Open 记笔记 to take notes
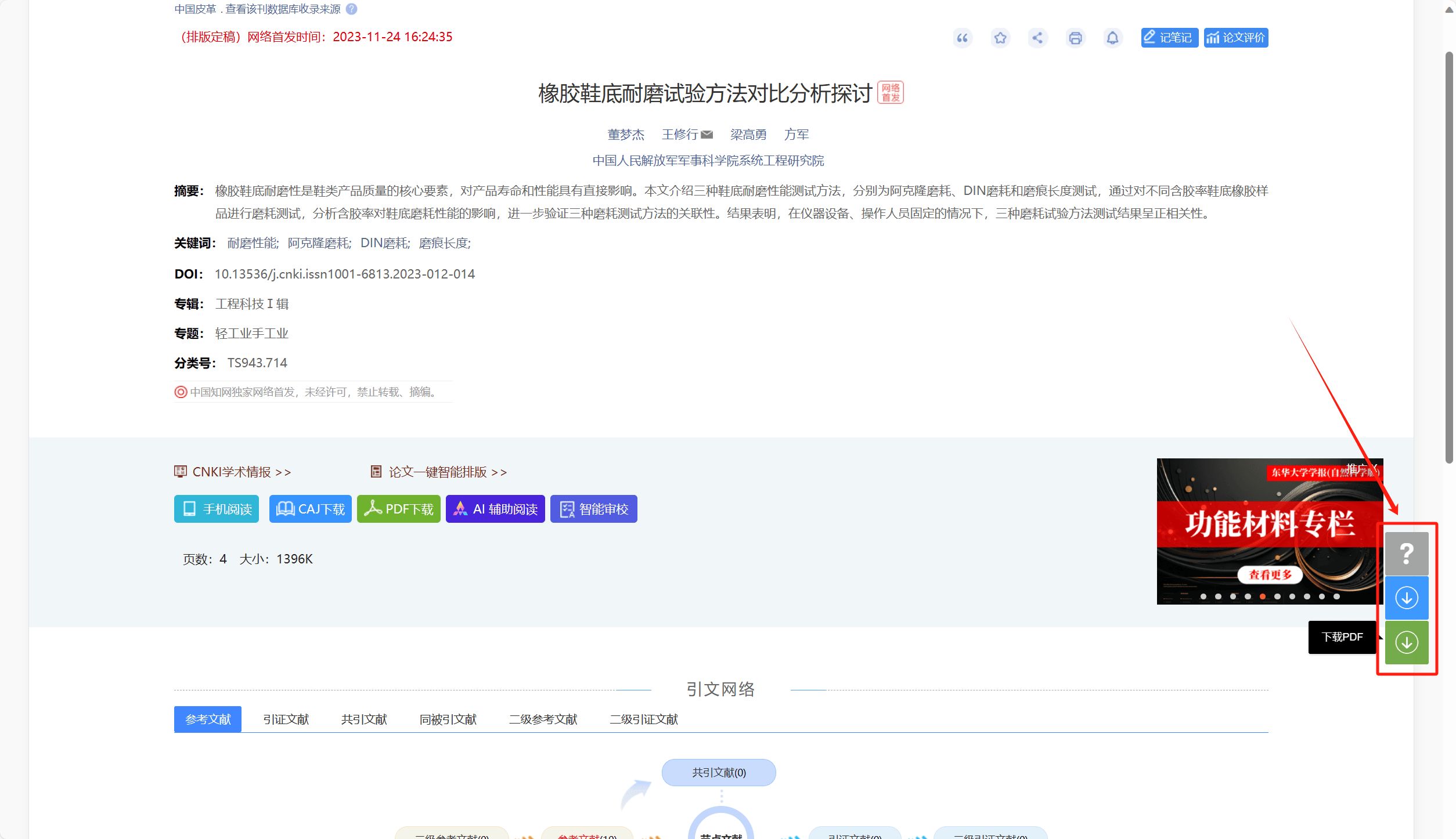1456x839 pixels. (1169, 37)
